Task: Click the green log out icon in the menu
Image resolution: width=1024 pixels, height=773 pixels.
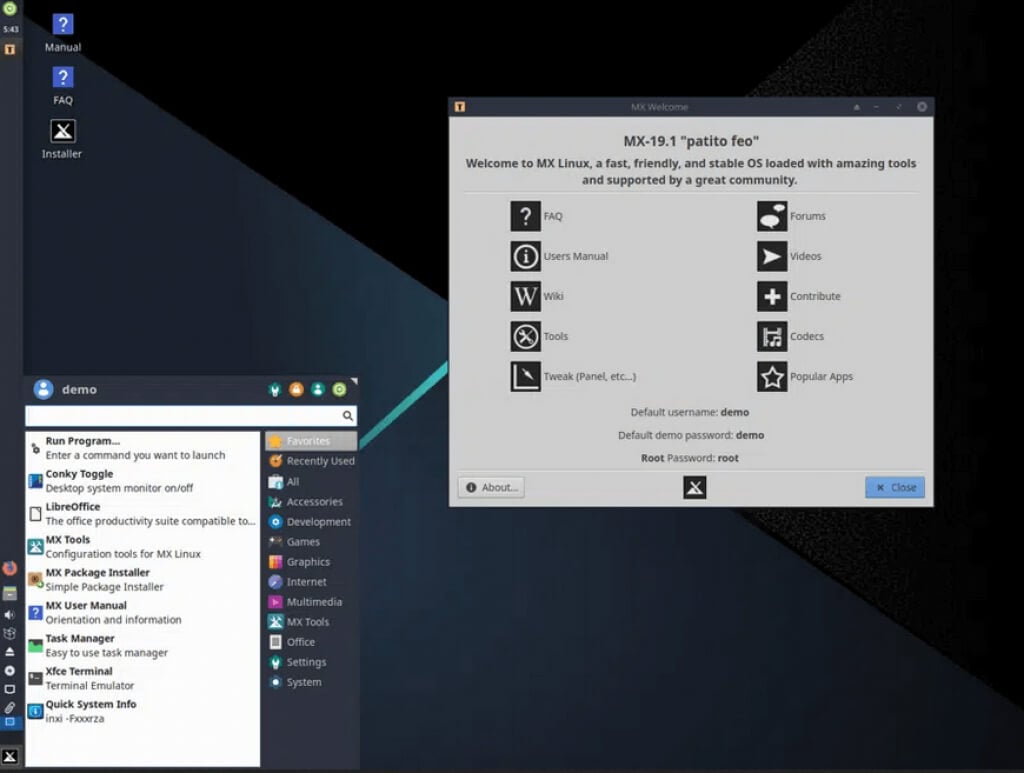Action: click(340, 390)
